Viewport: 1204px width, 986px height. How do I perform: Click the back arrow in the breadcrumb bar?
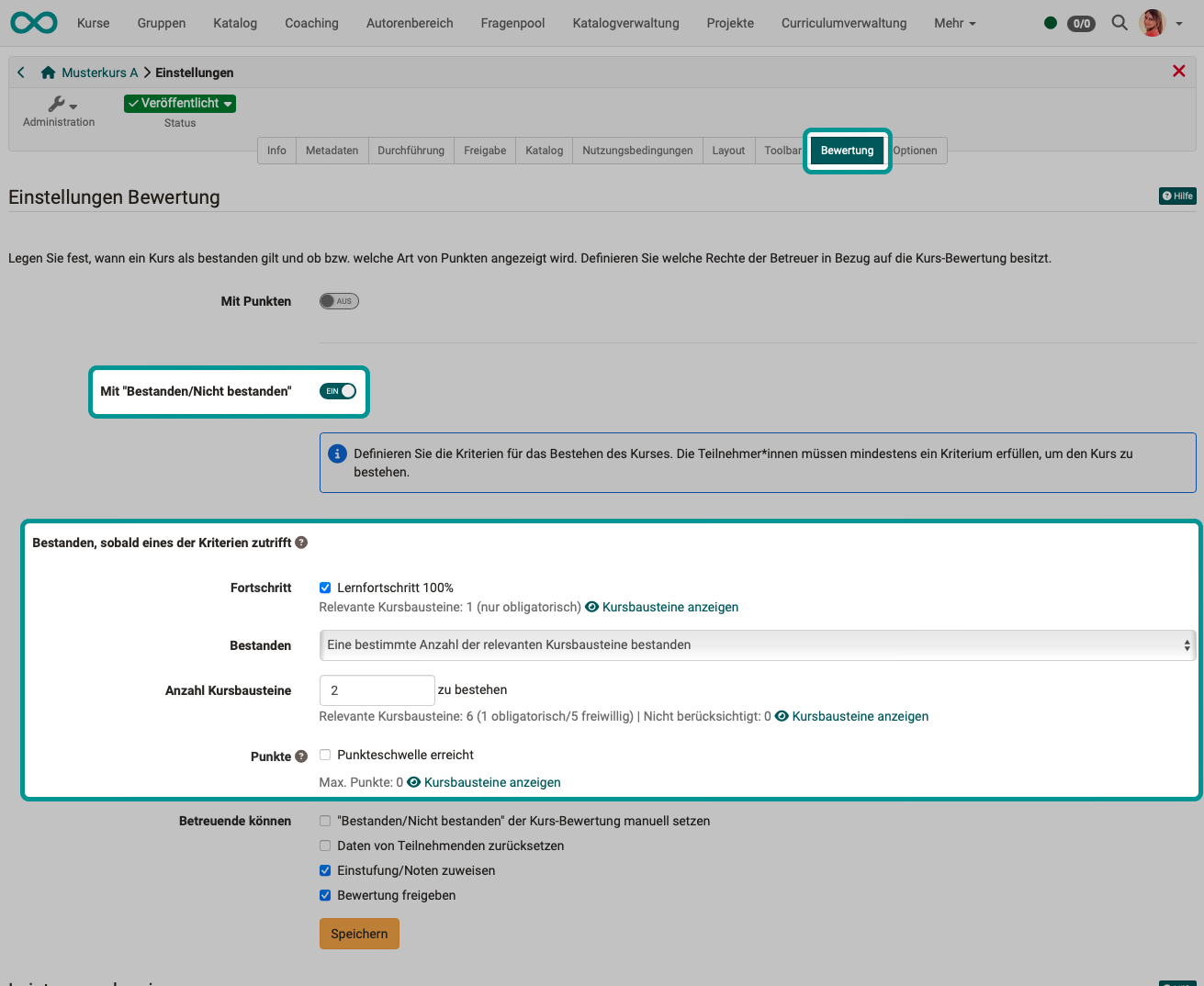(x=20, y=71)
